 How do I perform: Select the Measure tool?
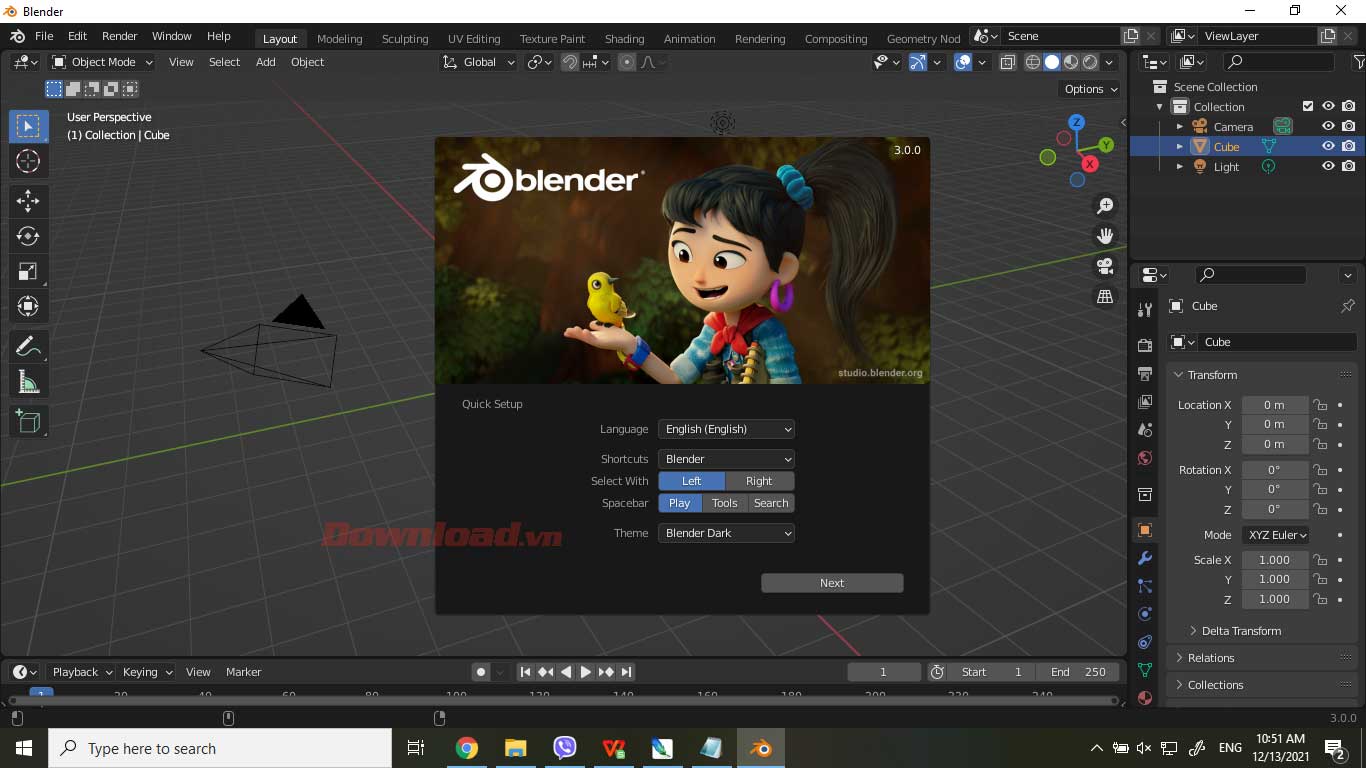pyautogui.click(x=28, y=381)
